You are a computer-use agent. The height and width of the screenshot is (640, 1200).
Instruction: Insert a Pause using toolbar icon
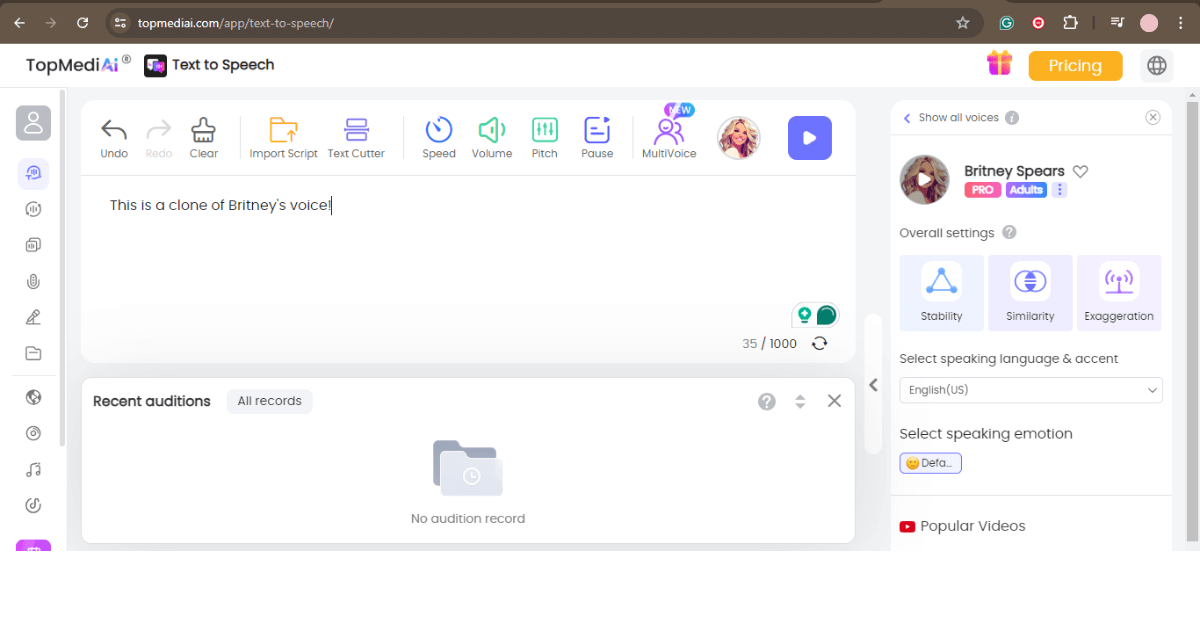tap(597, 130)
